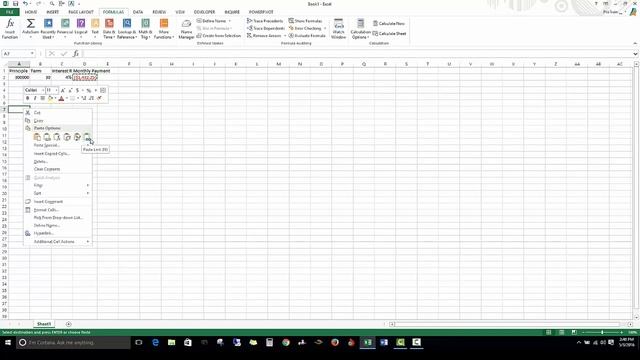This screenshot has height=360, width=640.
Task: Open the More Functions menu
Action: click(x=164, y=29)
